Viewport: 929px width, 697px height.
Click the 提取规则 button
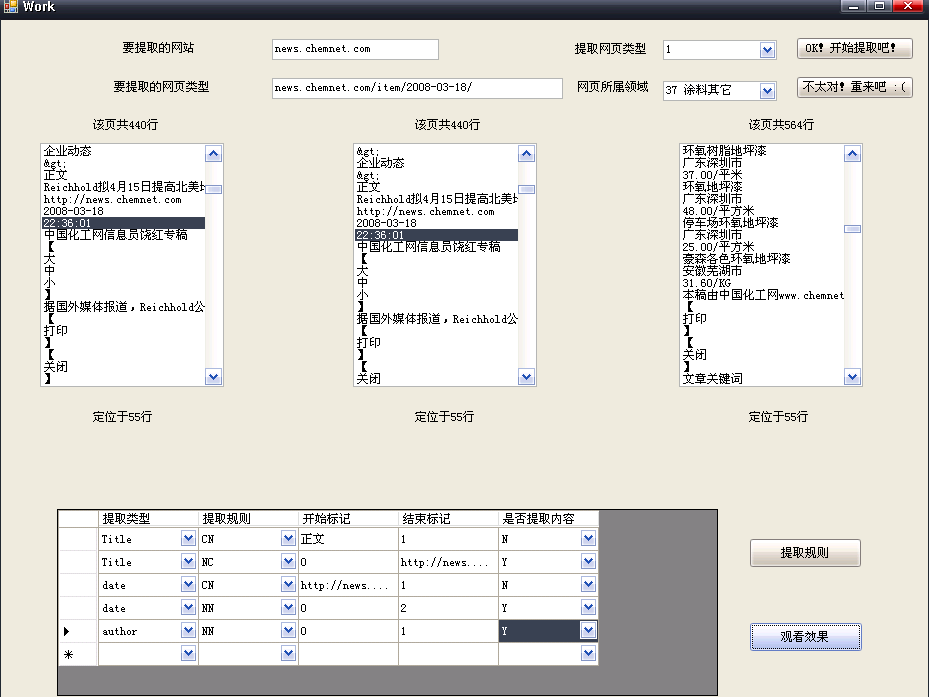click(x=804, y=553)
